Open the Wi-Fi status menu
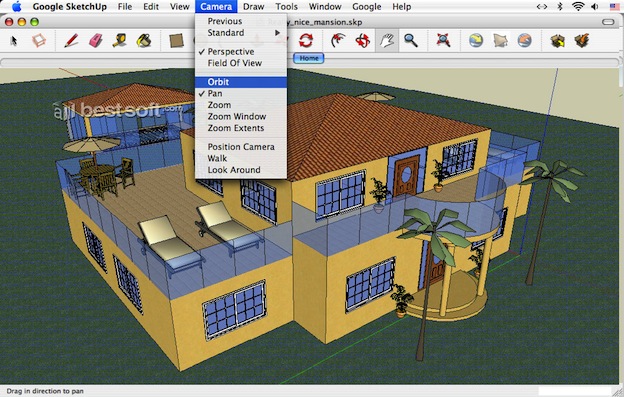This screenshot has height=397, width=624. tap(577, 6)
